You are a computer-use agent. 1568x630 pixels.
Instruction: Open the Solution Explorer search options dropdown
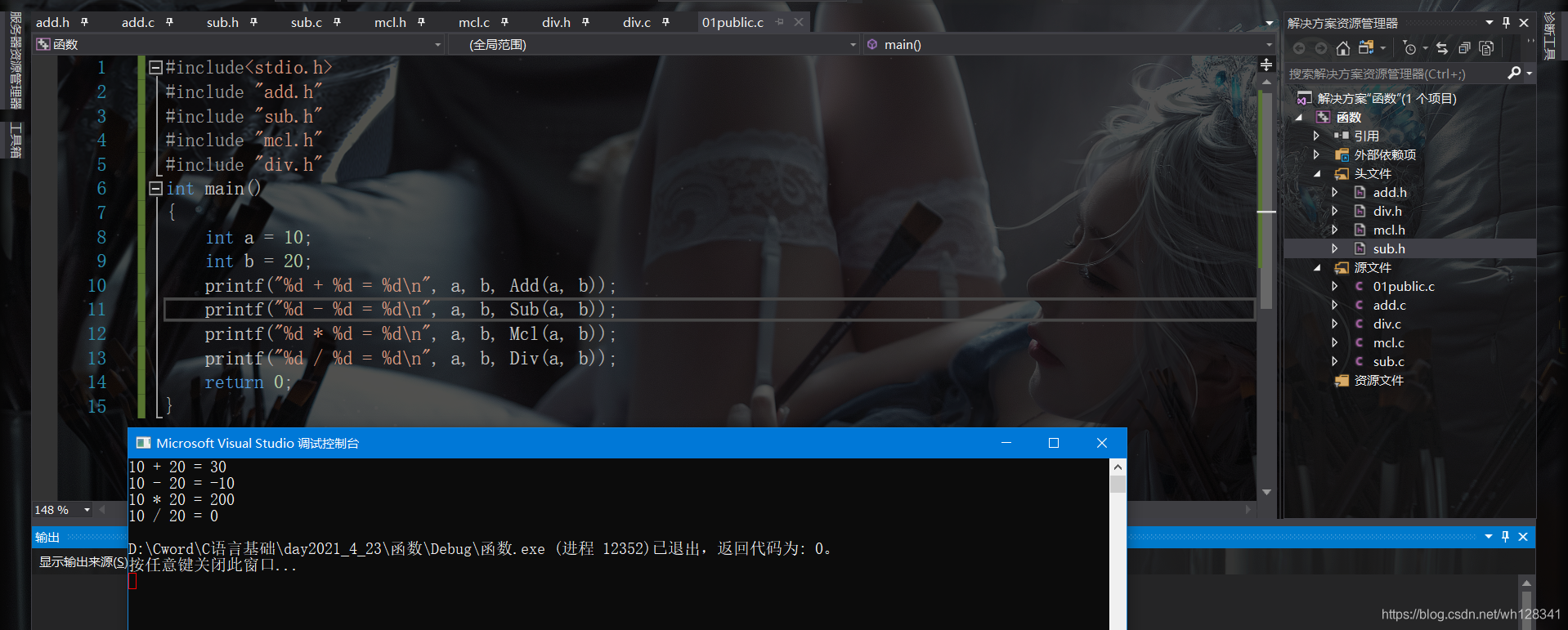click(x=1530, y=74)
